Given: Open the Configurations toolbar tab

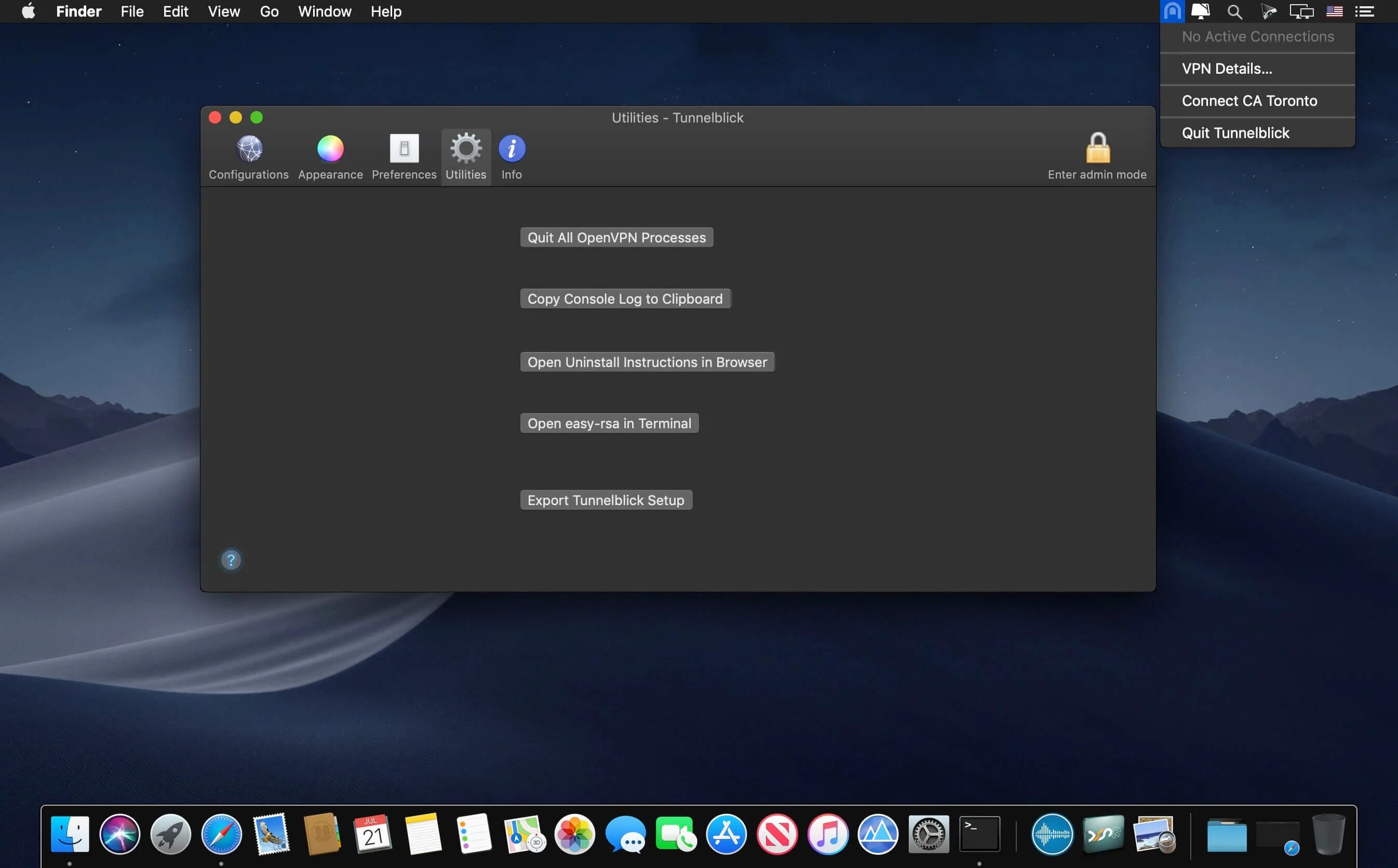Looking at the screenshot, I should point(249,157).
